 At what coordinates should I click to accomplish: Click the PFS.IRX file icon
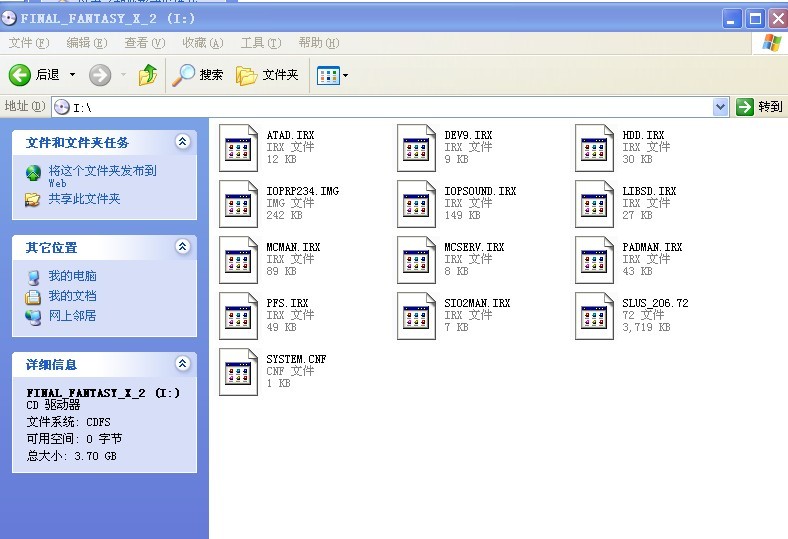(x=239, y=316)
